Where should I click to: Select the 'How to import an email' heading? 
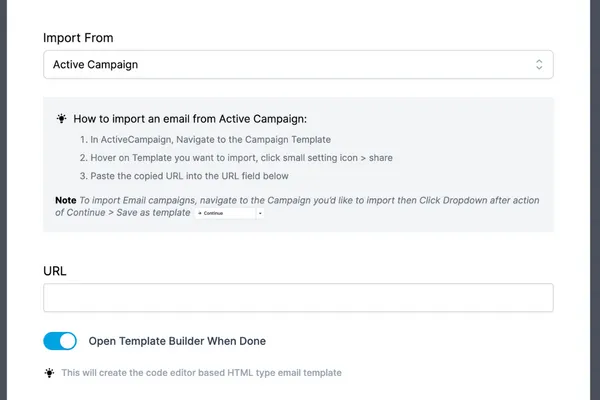[190, 119]
